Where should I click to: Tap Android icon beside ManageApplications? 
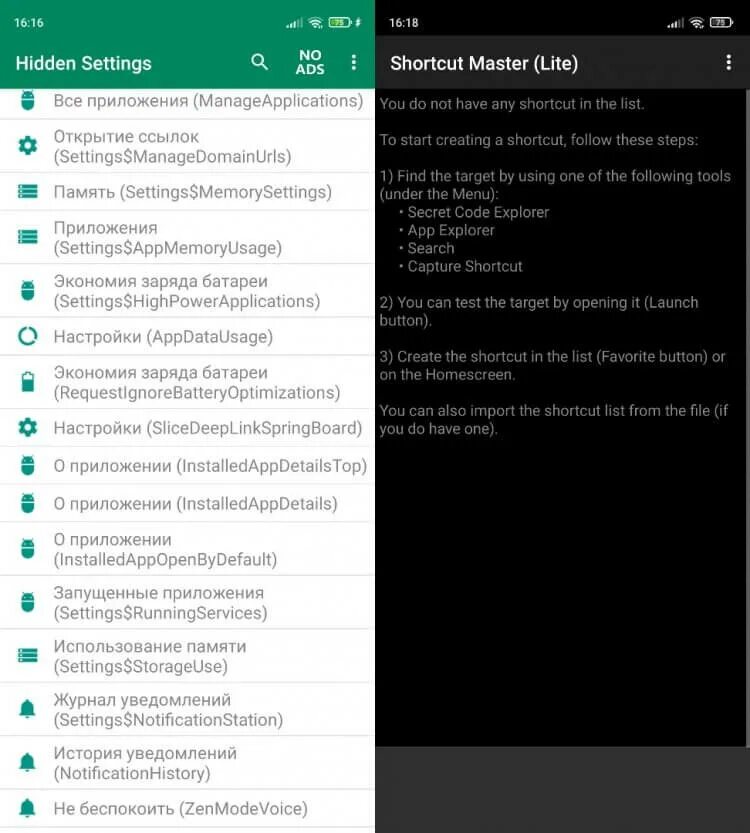pyautogui.click(x=28, y=100)
